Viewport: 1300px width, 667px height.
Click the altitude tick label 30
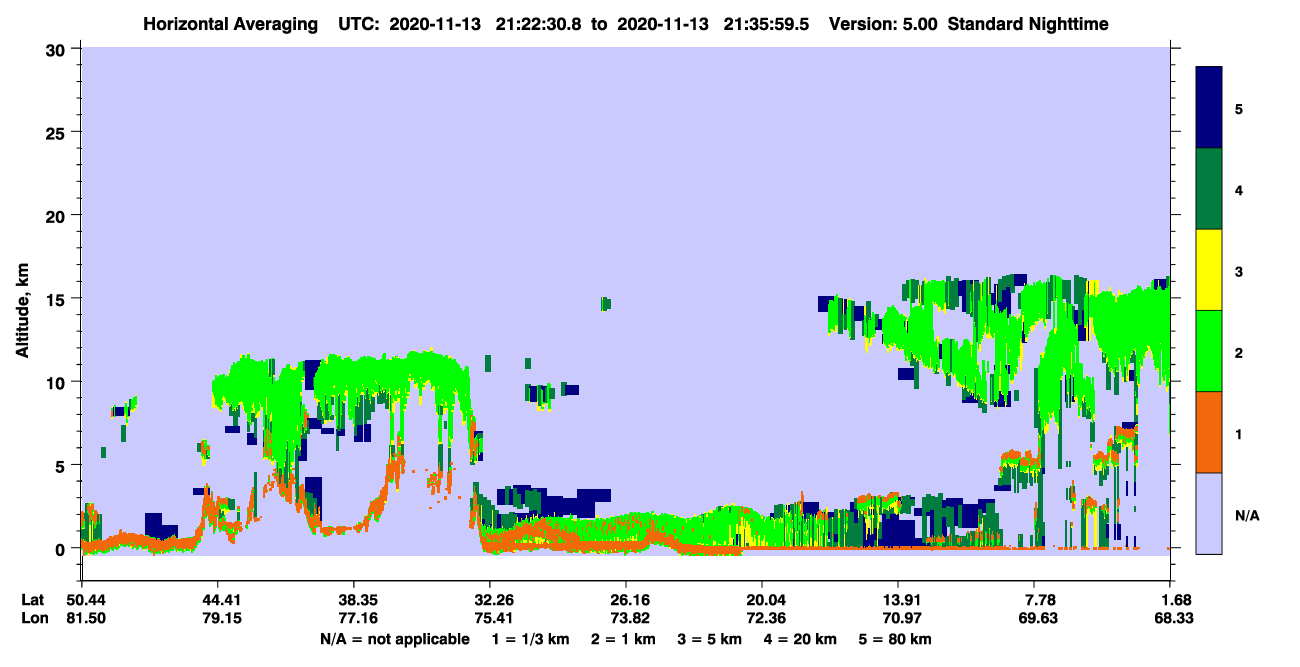[58, 49]
